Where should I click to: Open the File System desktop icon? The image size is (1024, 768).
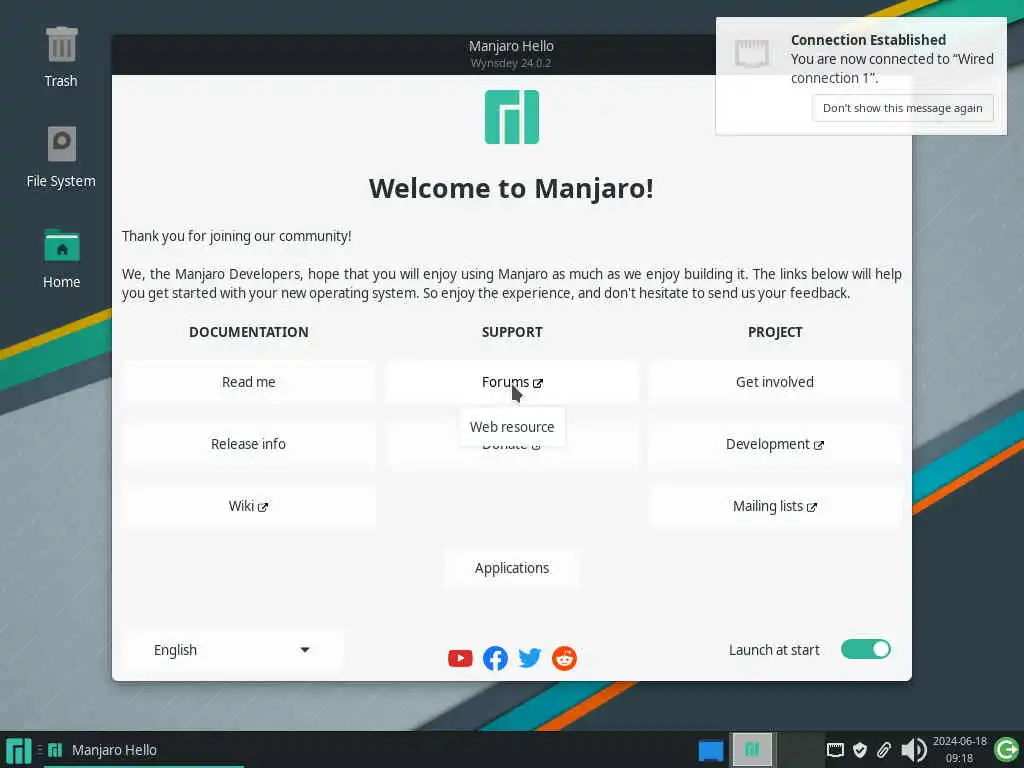(61, 144)
